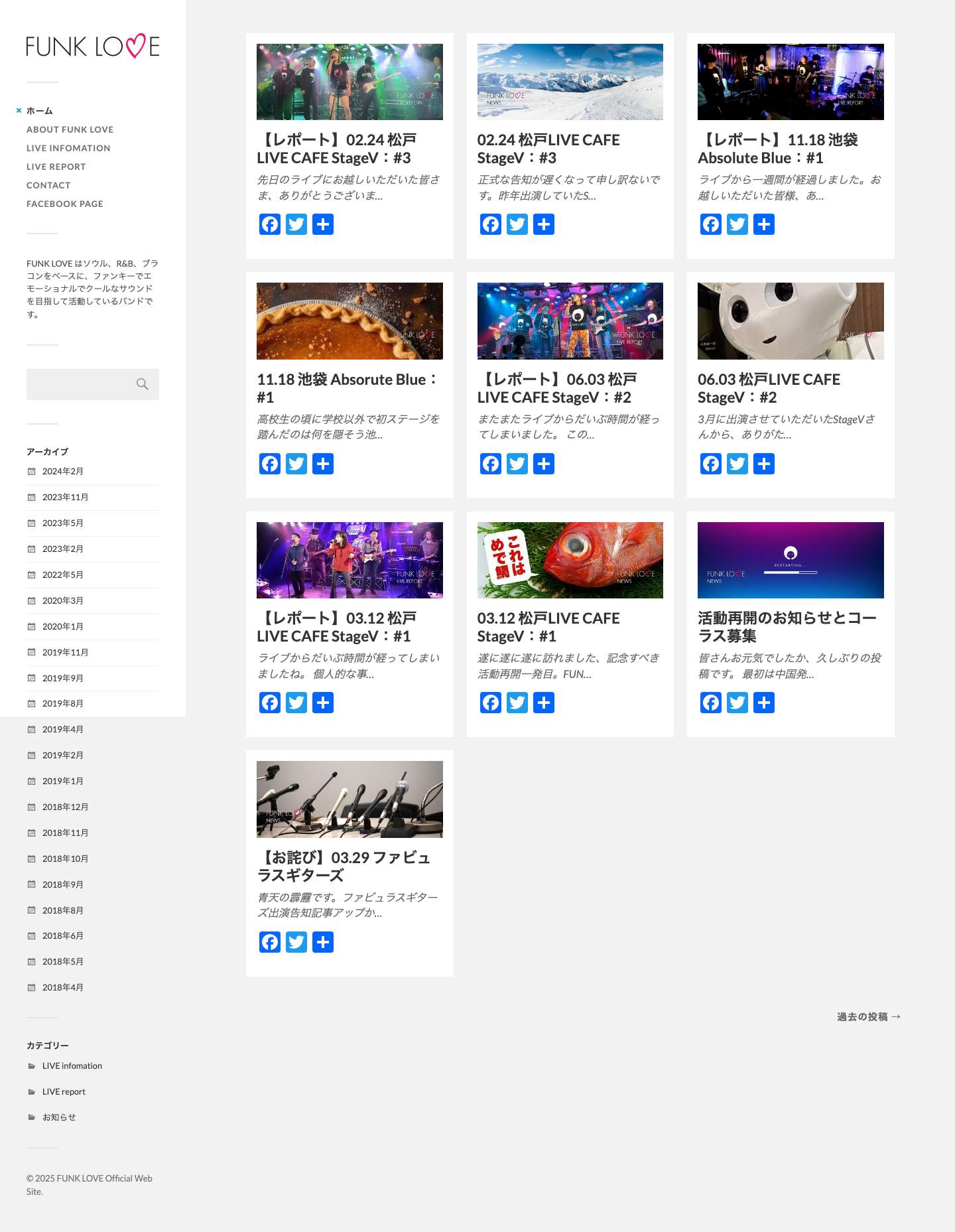Open microphones thumbnail of 【お詫び】03.29 post
The width and height of the screenshot is (955, 1232).
350,799
